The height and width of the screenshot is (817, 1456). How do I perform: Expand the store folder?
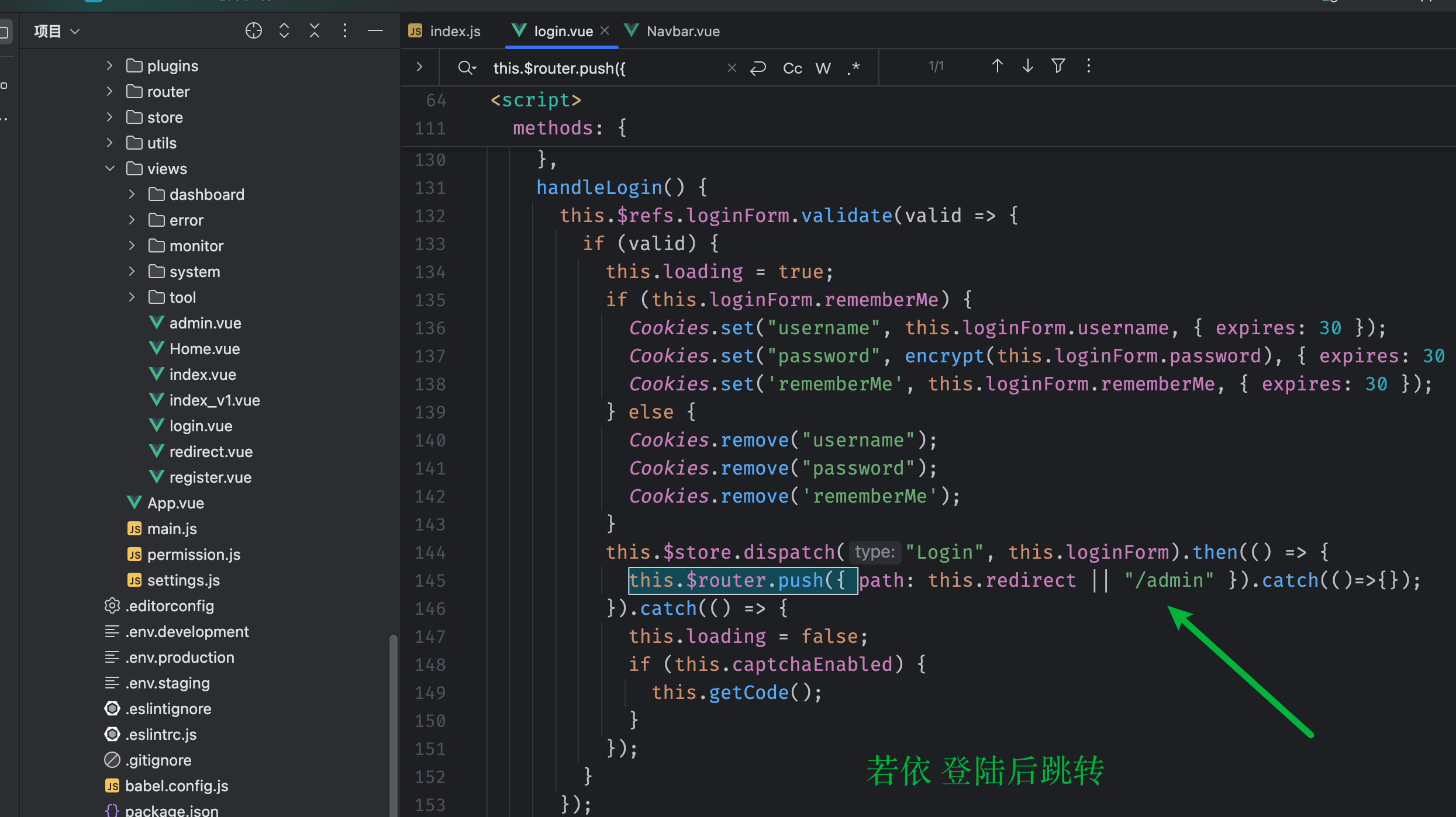[109, 117]
